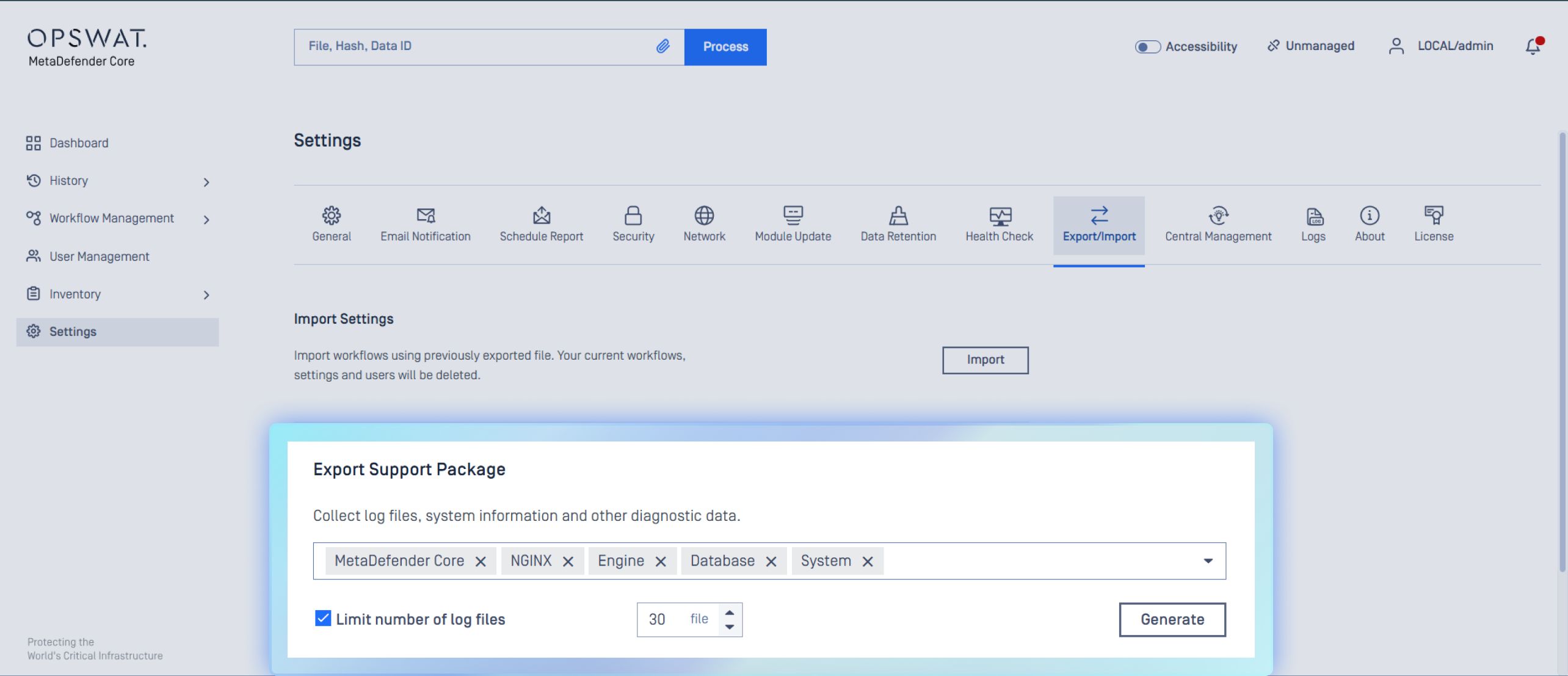Click the Data Retention icon

[898, 216]
